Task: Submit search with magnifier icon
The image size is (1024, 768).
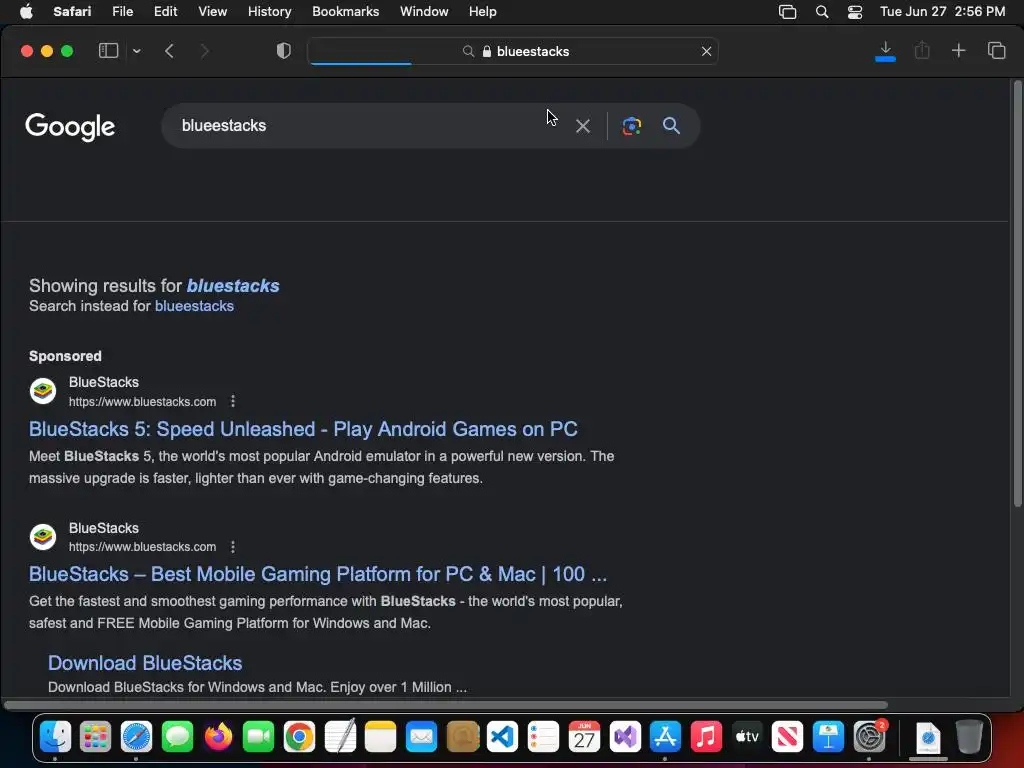Action: [x=671, y=125]
